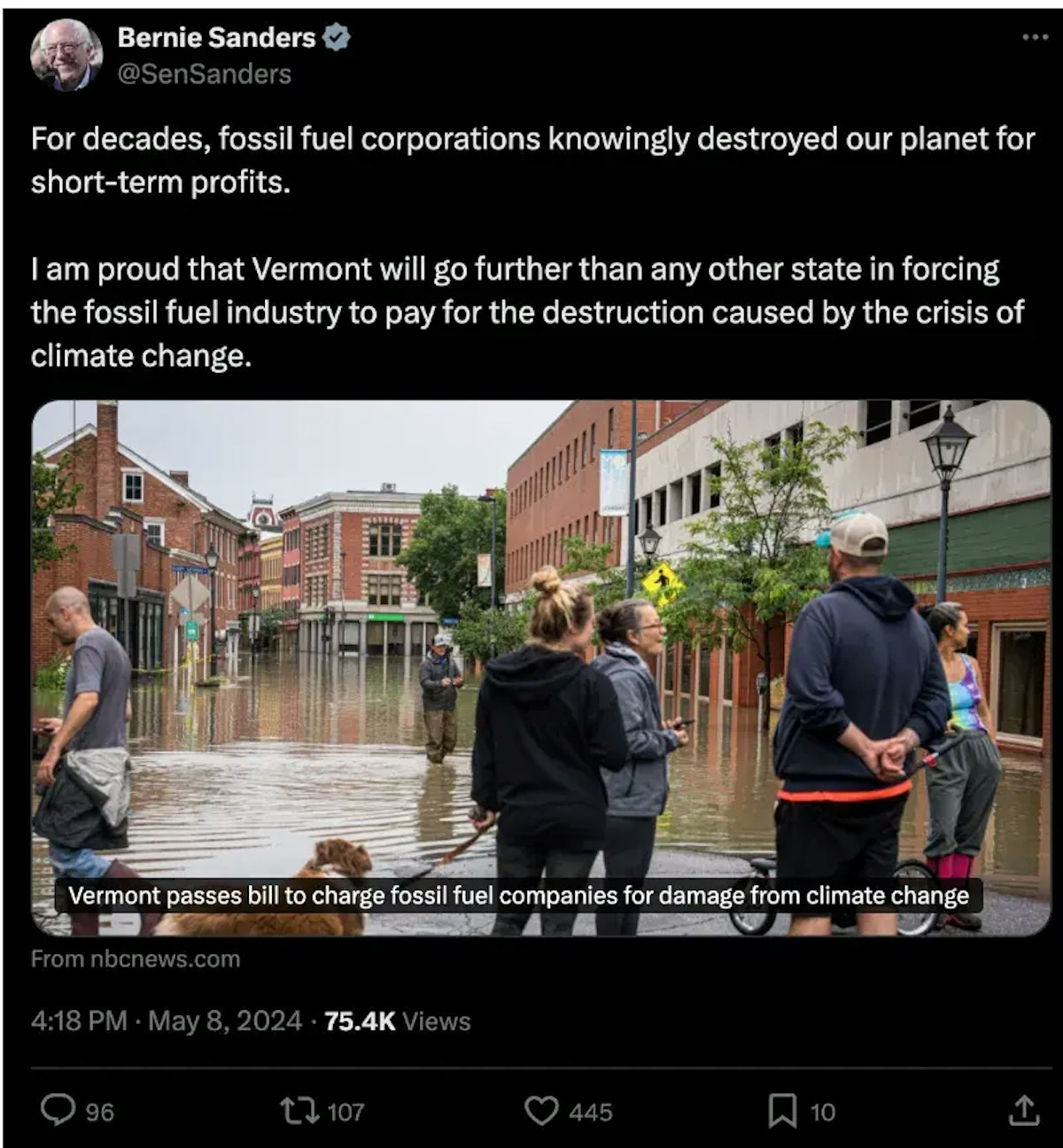Click the 'From nbcnews.com' source link
1063x1148 pixels.
(x=136, y=958)
